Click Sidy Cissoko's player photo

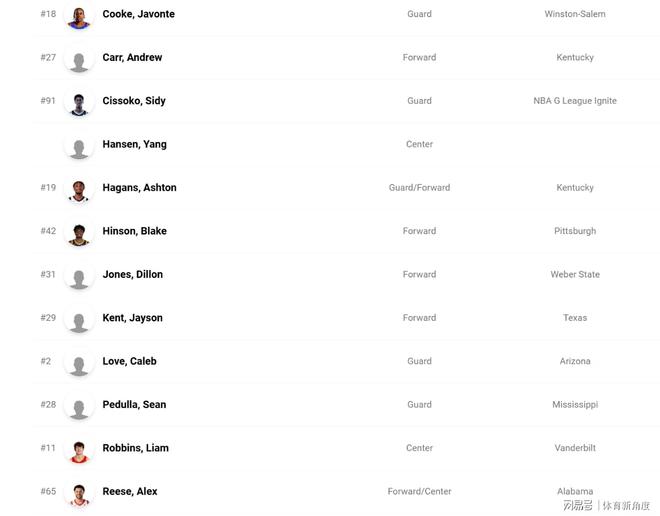click(79, 101)
